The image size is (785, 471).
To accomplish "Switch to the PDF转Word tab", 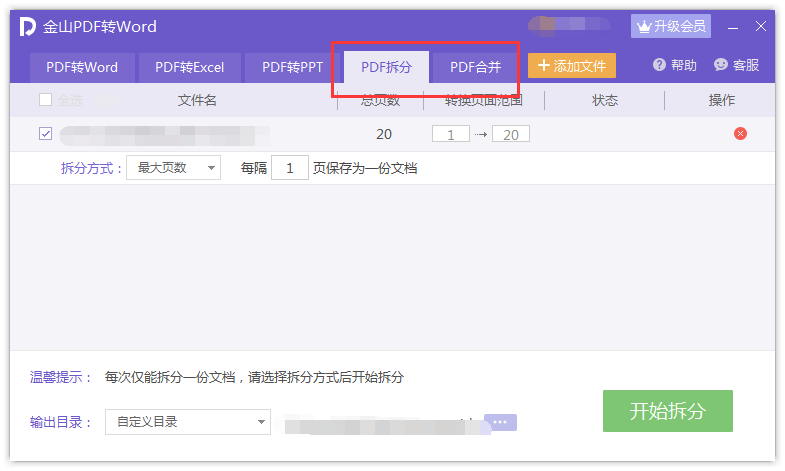I will (x=82, y=68).
